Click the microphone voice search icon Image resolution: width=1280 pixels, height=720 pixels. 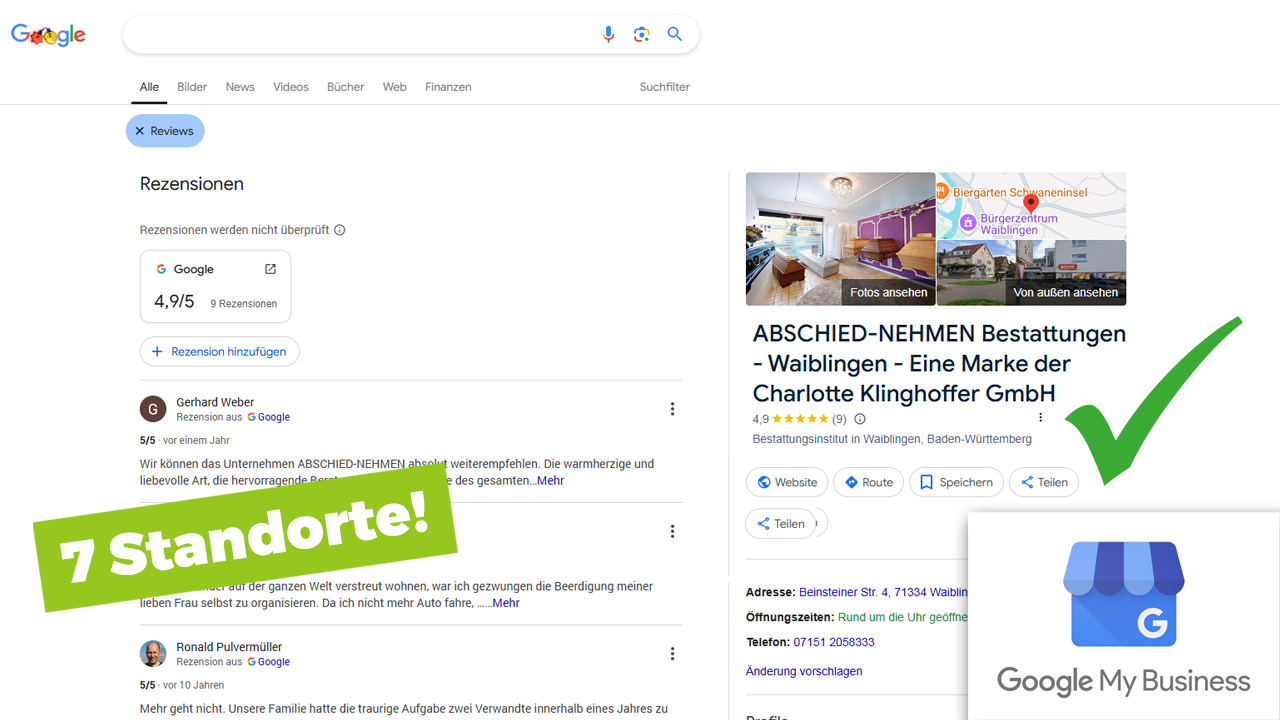point(608,35)
